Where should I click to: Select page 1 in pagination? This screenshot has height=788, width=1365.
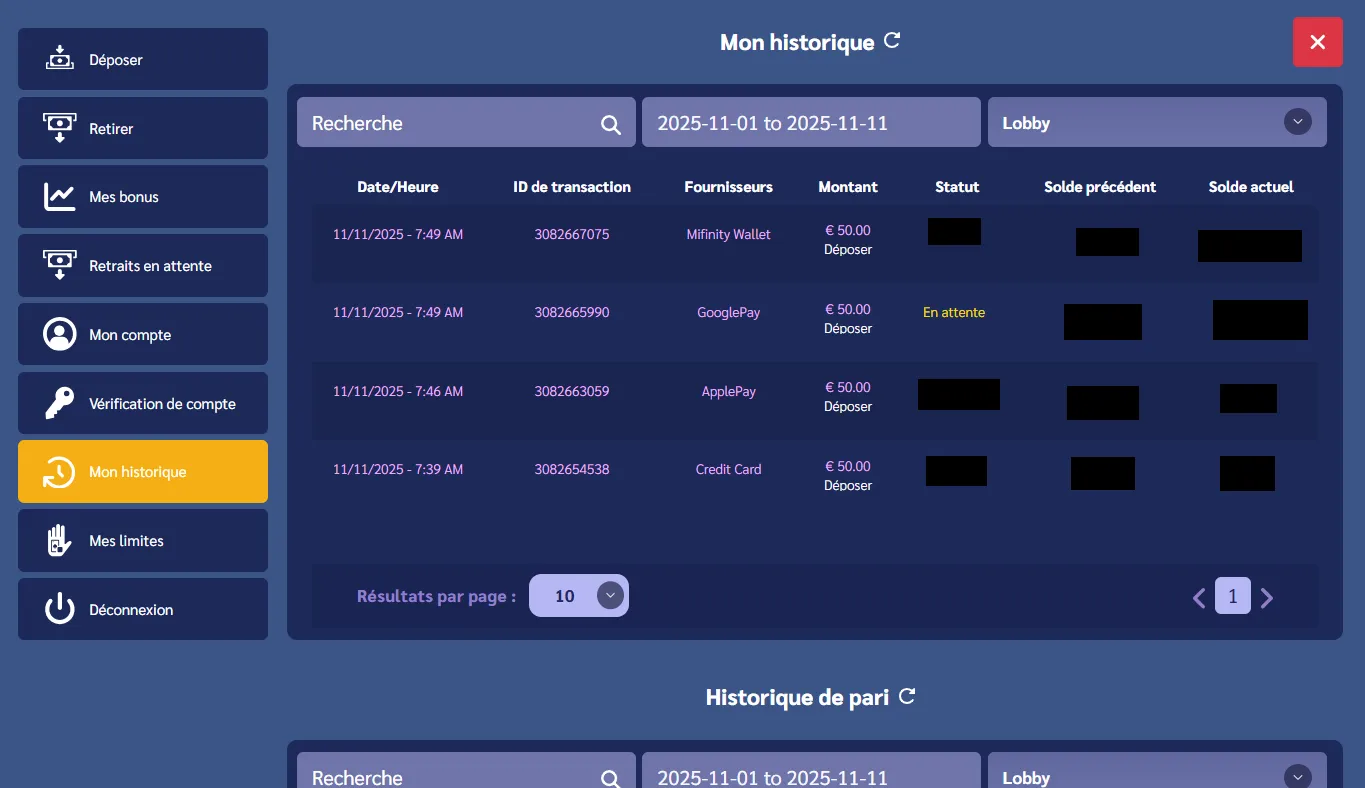[x=1233, y=596]
